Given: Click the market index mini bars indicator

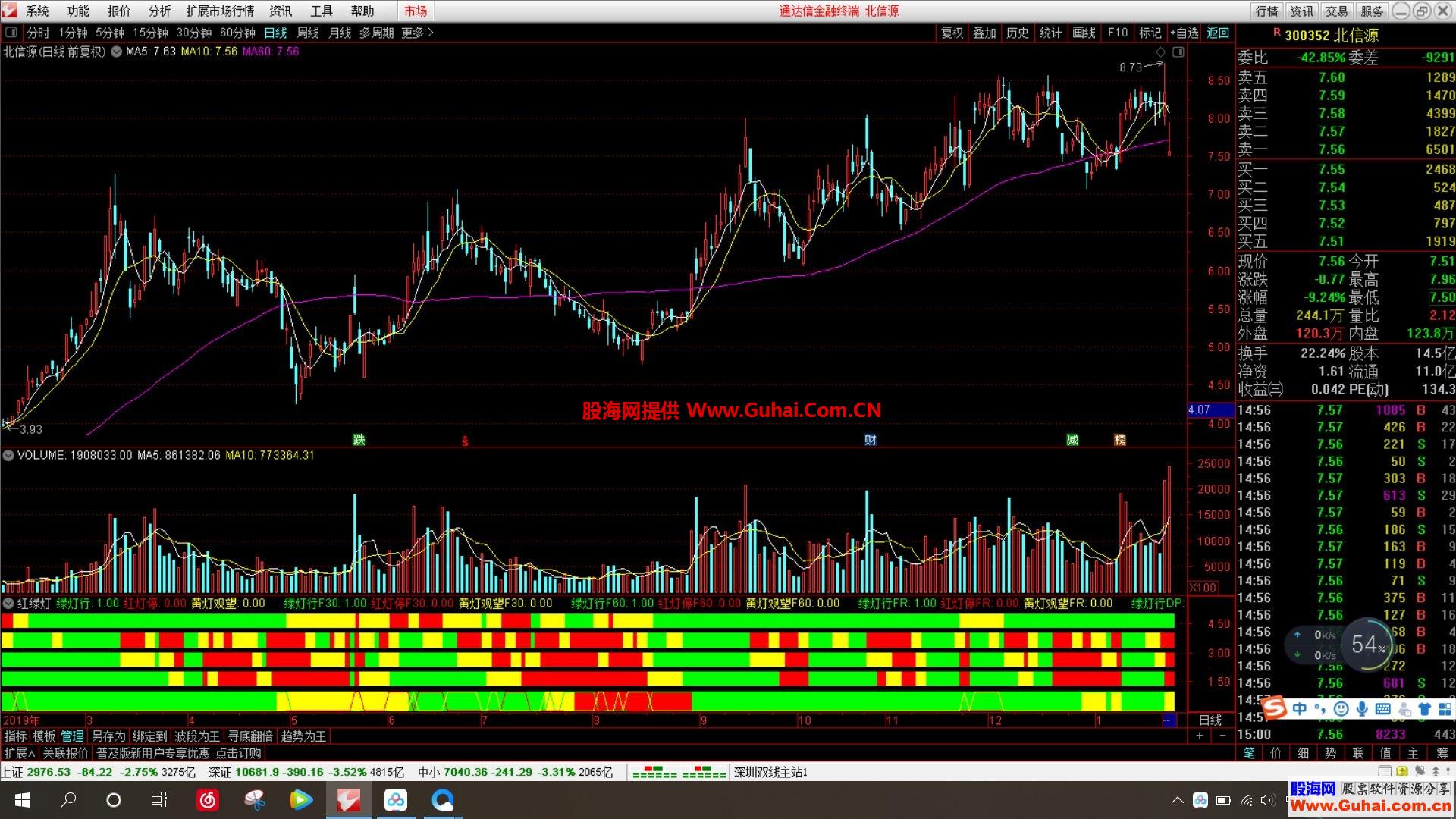Looking at the screenshot, I should tap(679, 773).
